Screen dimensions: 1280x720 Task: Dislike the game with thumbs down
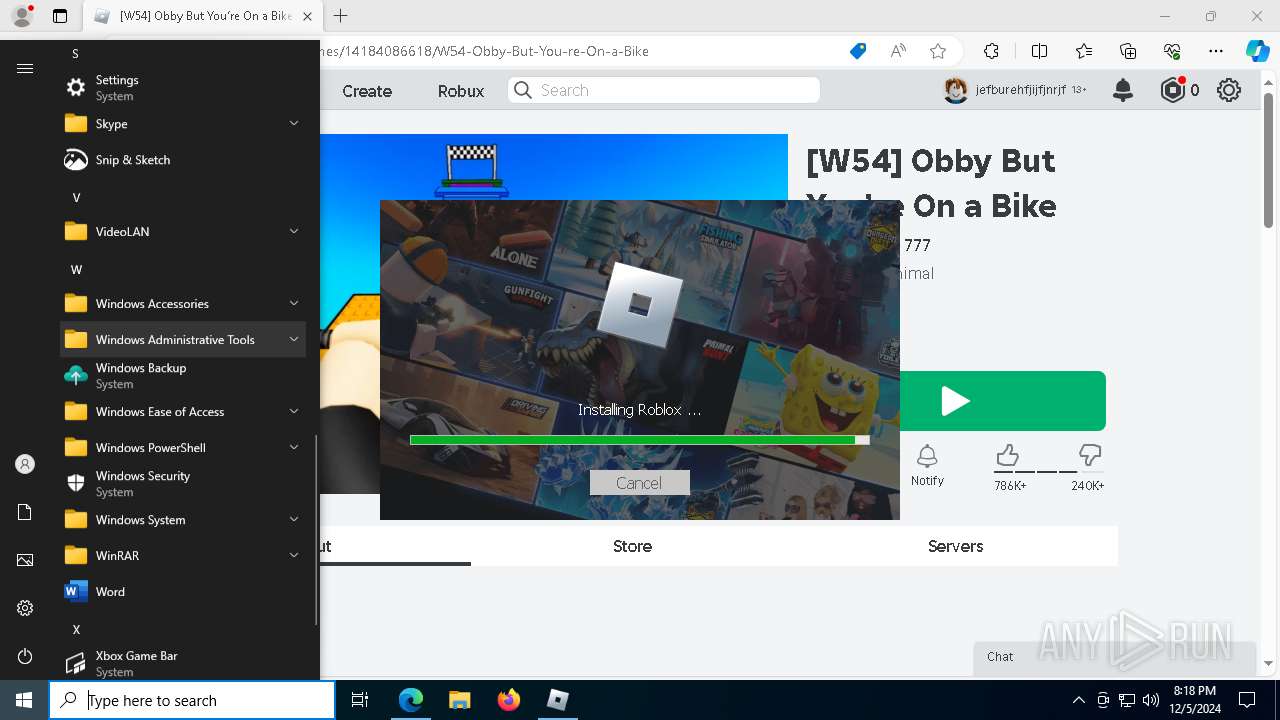click(x=1089, y=457)
